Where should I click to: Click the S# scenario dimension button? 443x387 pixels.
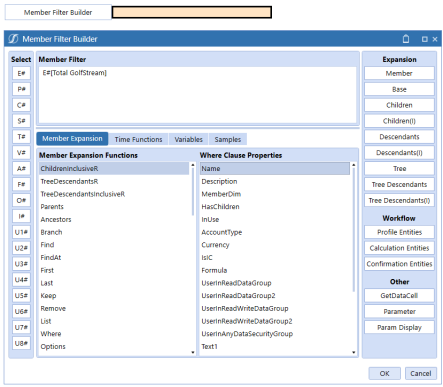(21, 121)
